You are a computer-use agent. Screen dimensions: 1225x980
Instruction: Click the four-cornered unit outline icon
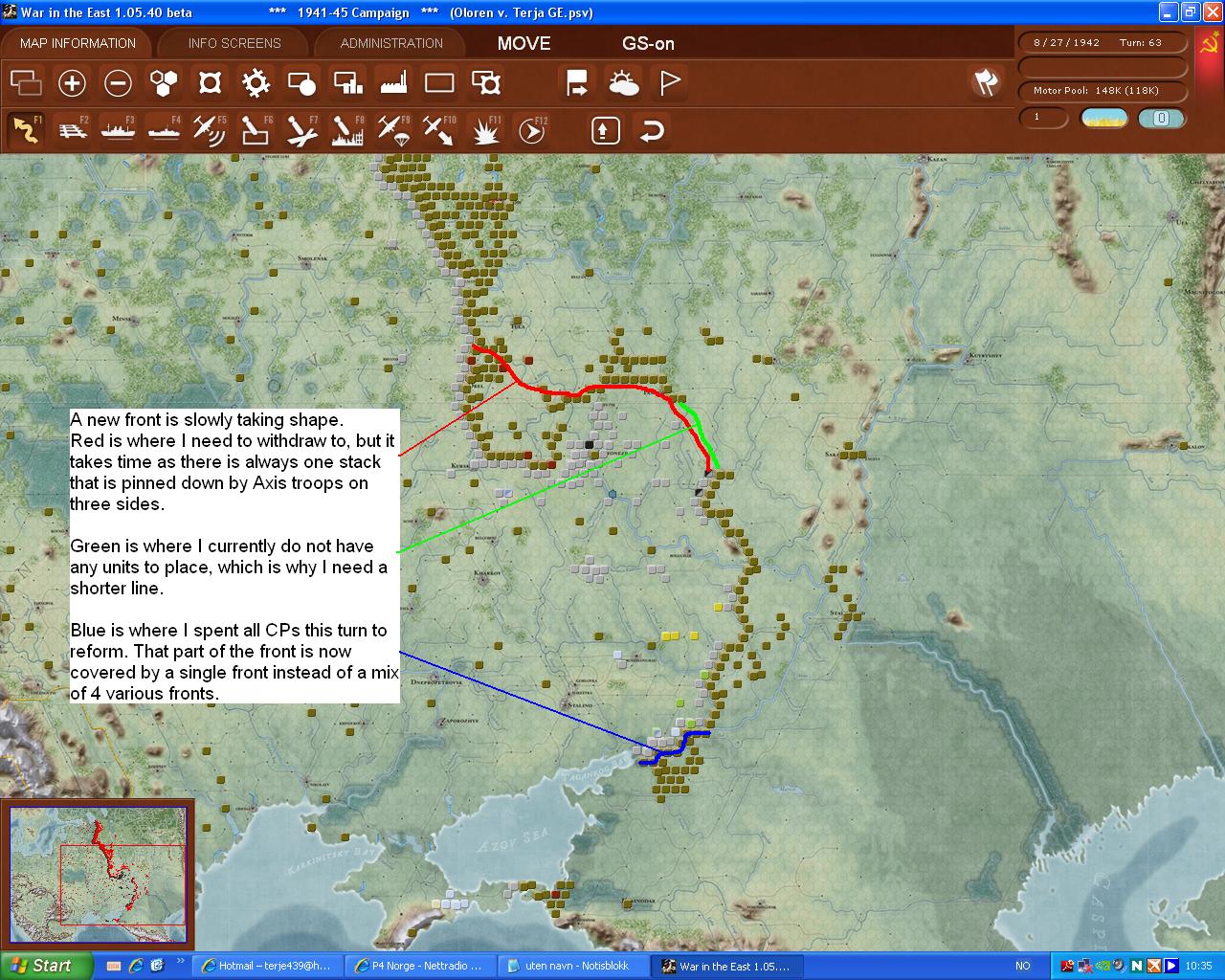[x=210, y=83]
